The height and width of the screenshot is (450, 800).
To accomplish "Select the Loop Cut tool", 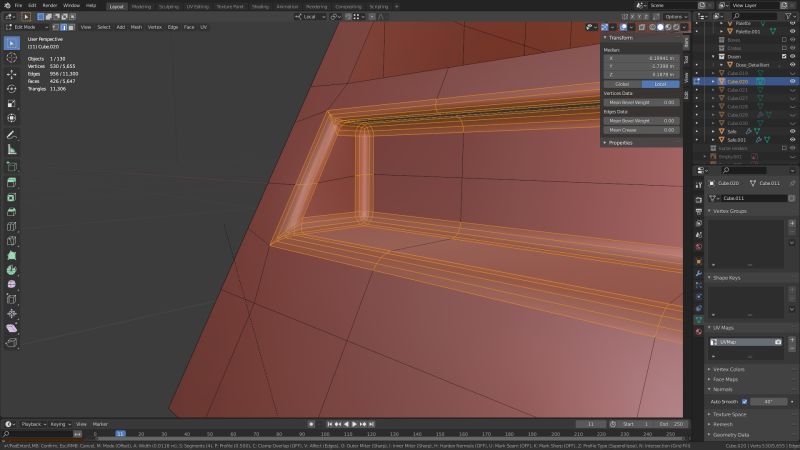I will tap(11, 227).
